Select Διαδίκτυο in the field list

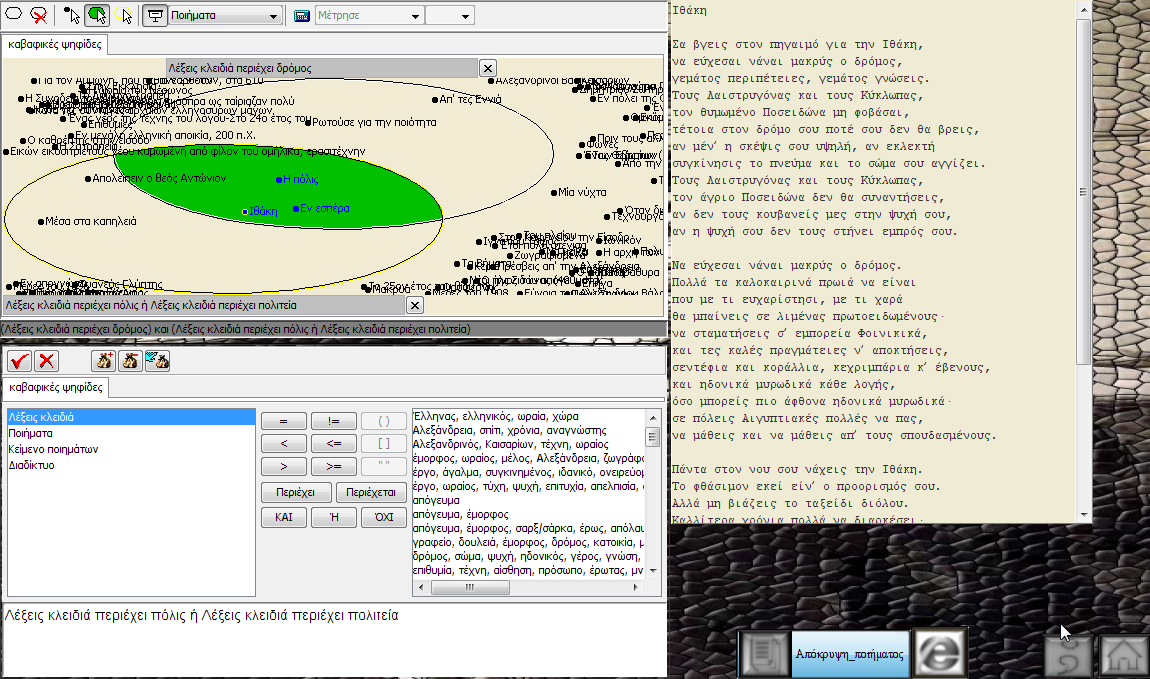coord(131,466)
